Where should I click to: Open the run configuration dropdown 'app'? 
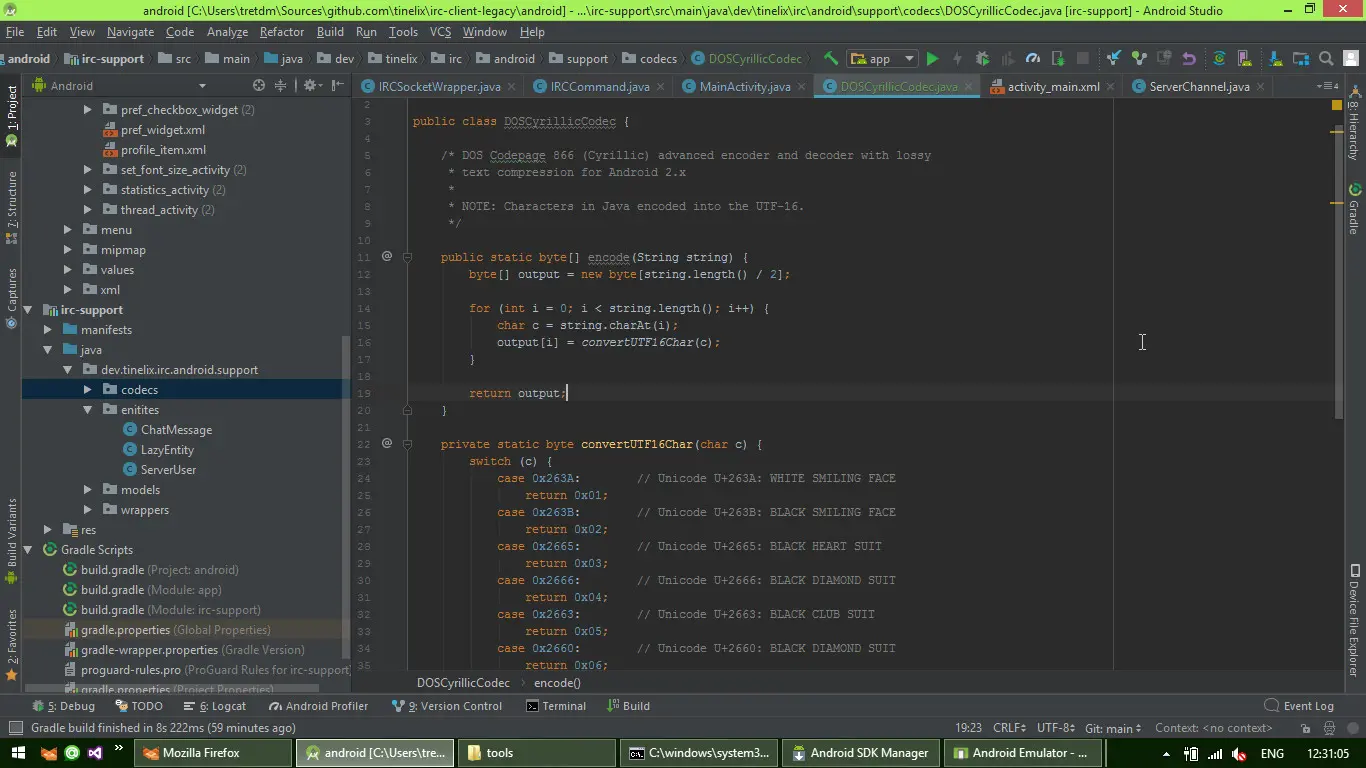tap(882, 59)
